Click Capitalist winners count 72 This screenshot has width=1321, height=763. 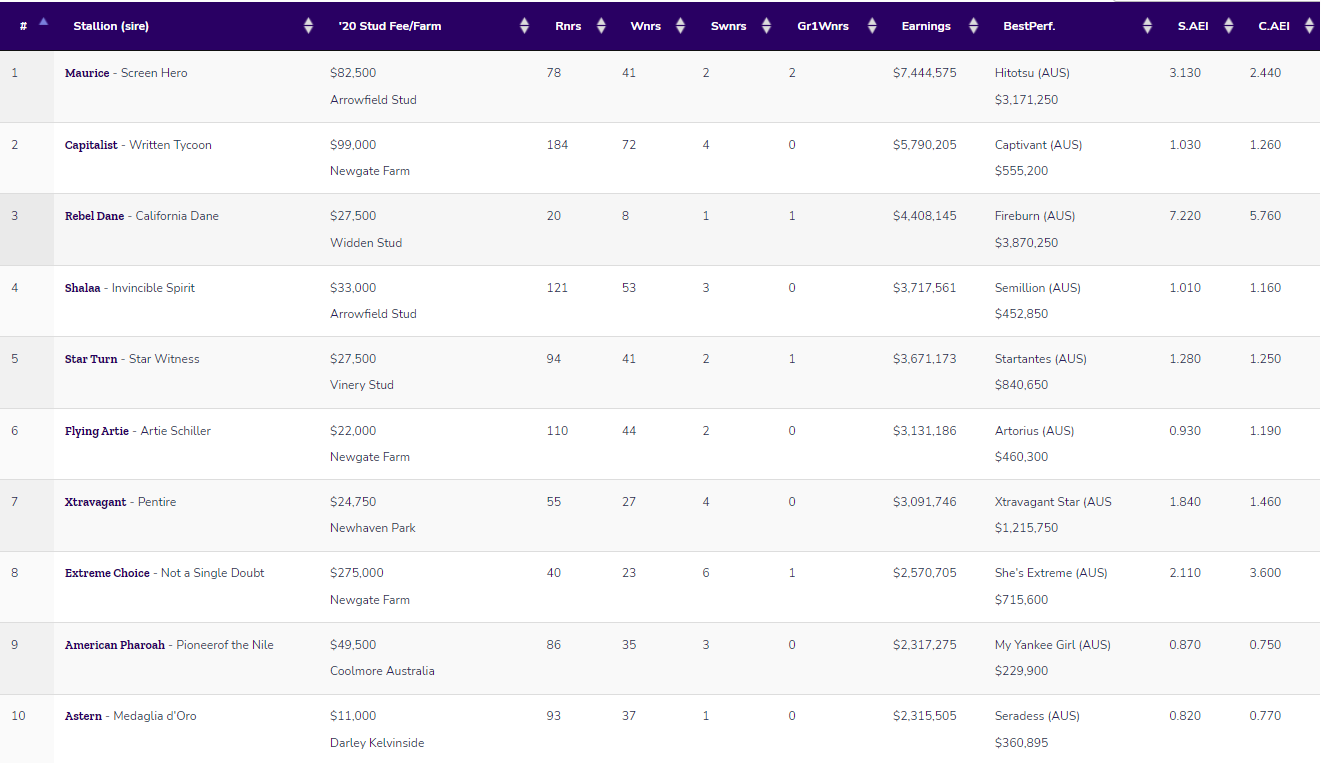(x=629, y=145)
